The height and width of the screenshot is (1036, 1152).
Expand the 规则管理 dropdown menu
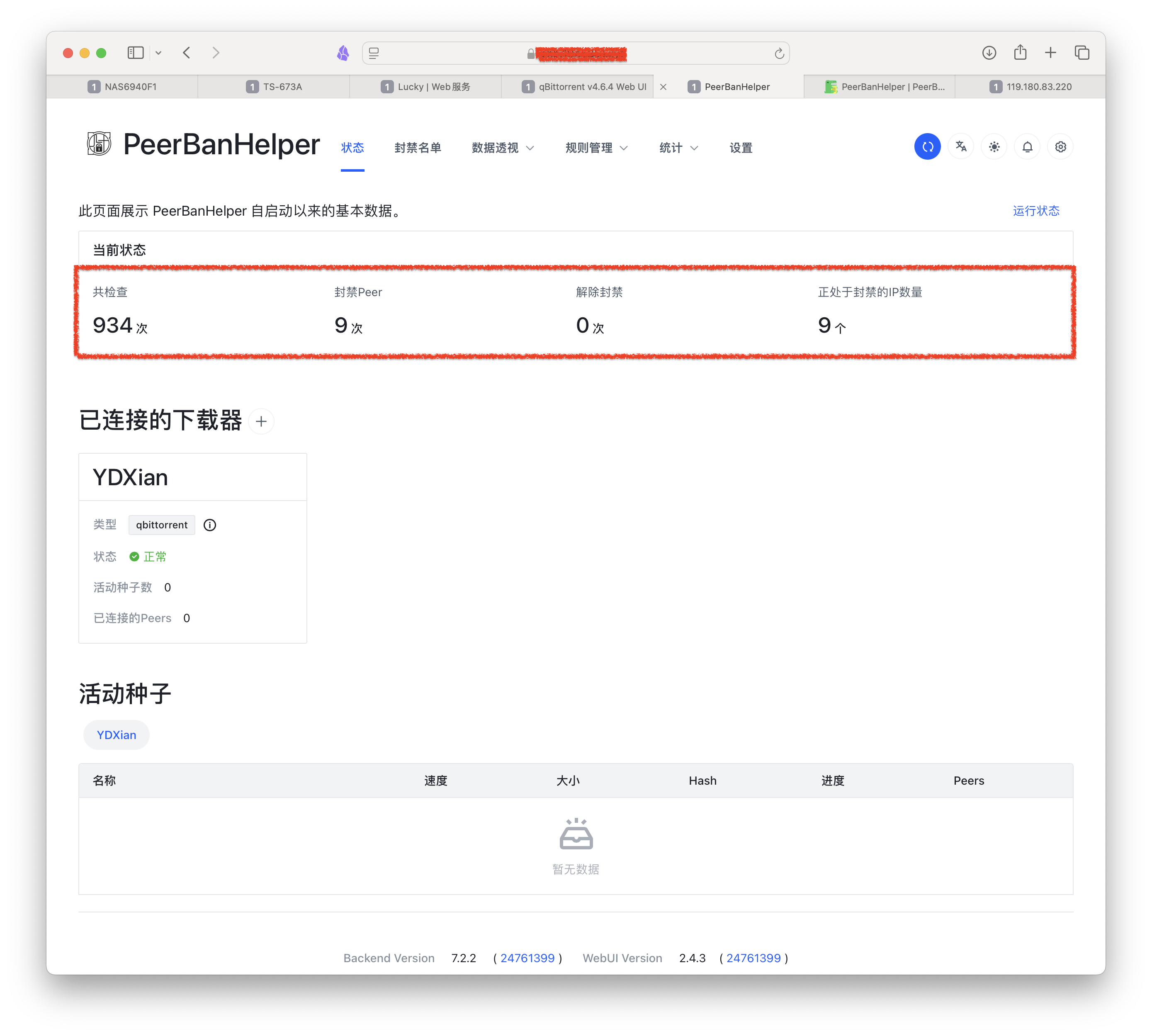596,148
